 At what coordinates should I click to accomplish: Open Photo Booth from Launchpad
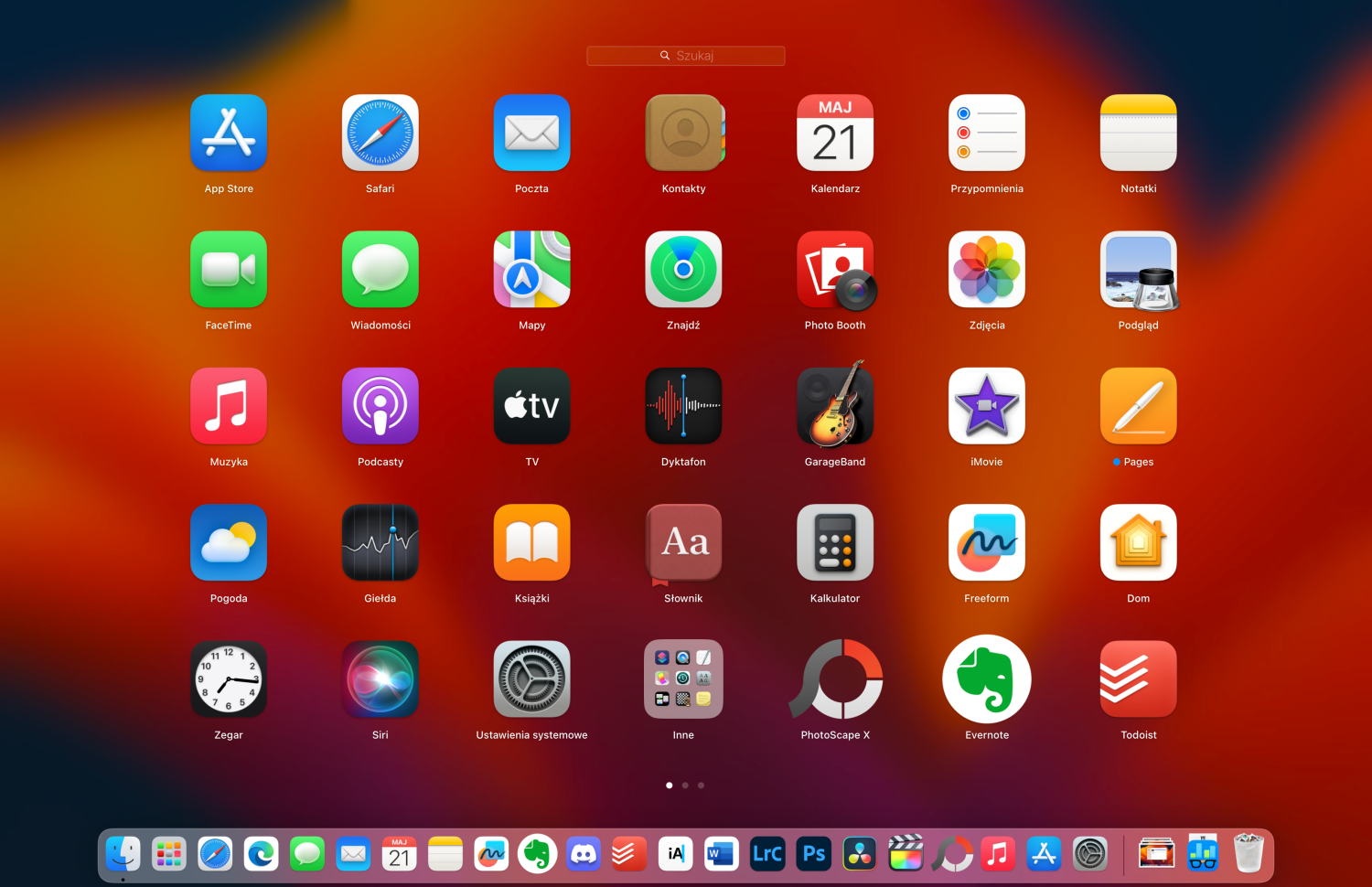(x=834, y=270)
